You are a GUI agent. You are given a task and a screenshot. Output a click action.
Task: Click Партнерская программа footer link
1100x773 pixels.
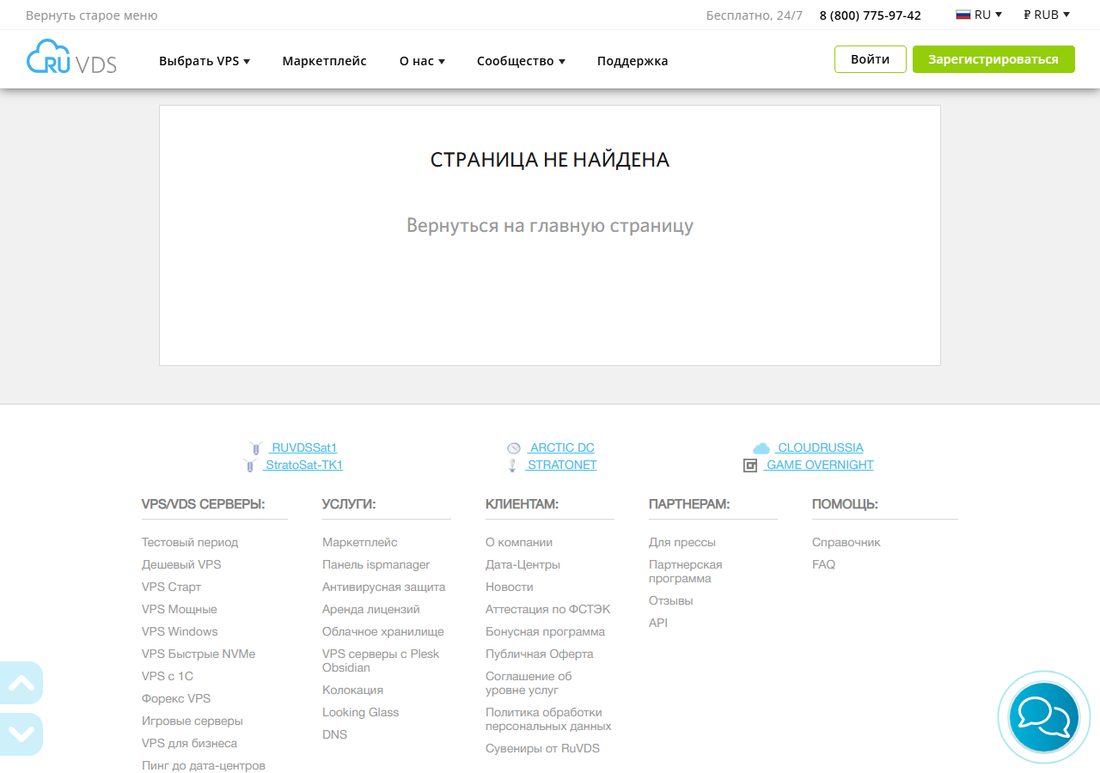[x=685, y=572]
